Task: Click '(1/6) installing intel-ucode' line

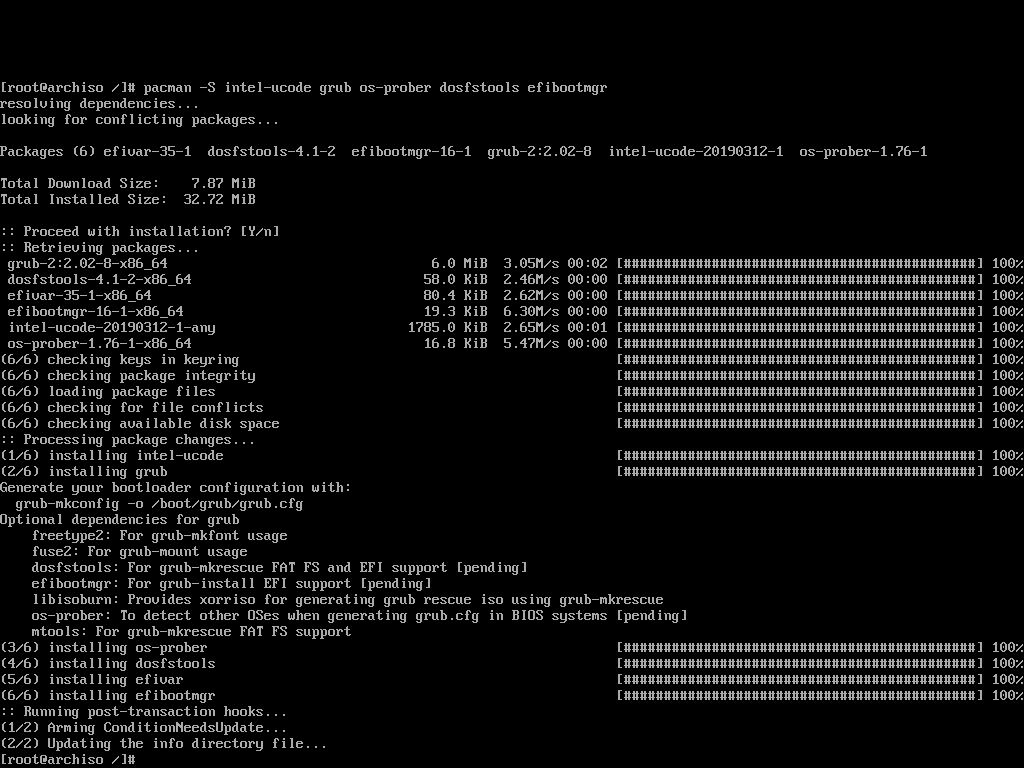Action: point(112,456)
